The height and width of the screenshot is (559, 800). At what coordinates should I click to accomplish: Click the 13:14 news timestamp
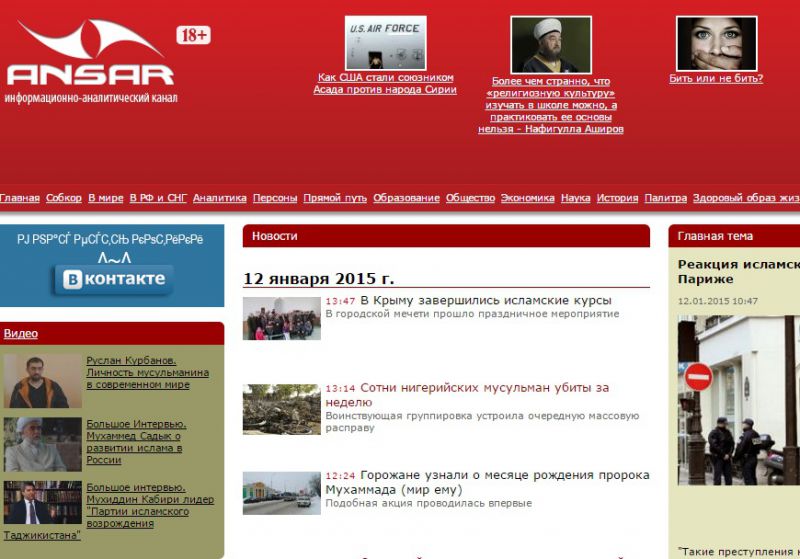coord(340,389)
